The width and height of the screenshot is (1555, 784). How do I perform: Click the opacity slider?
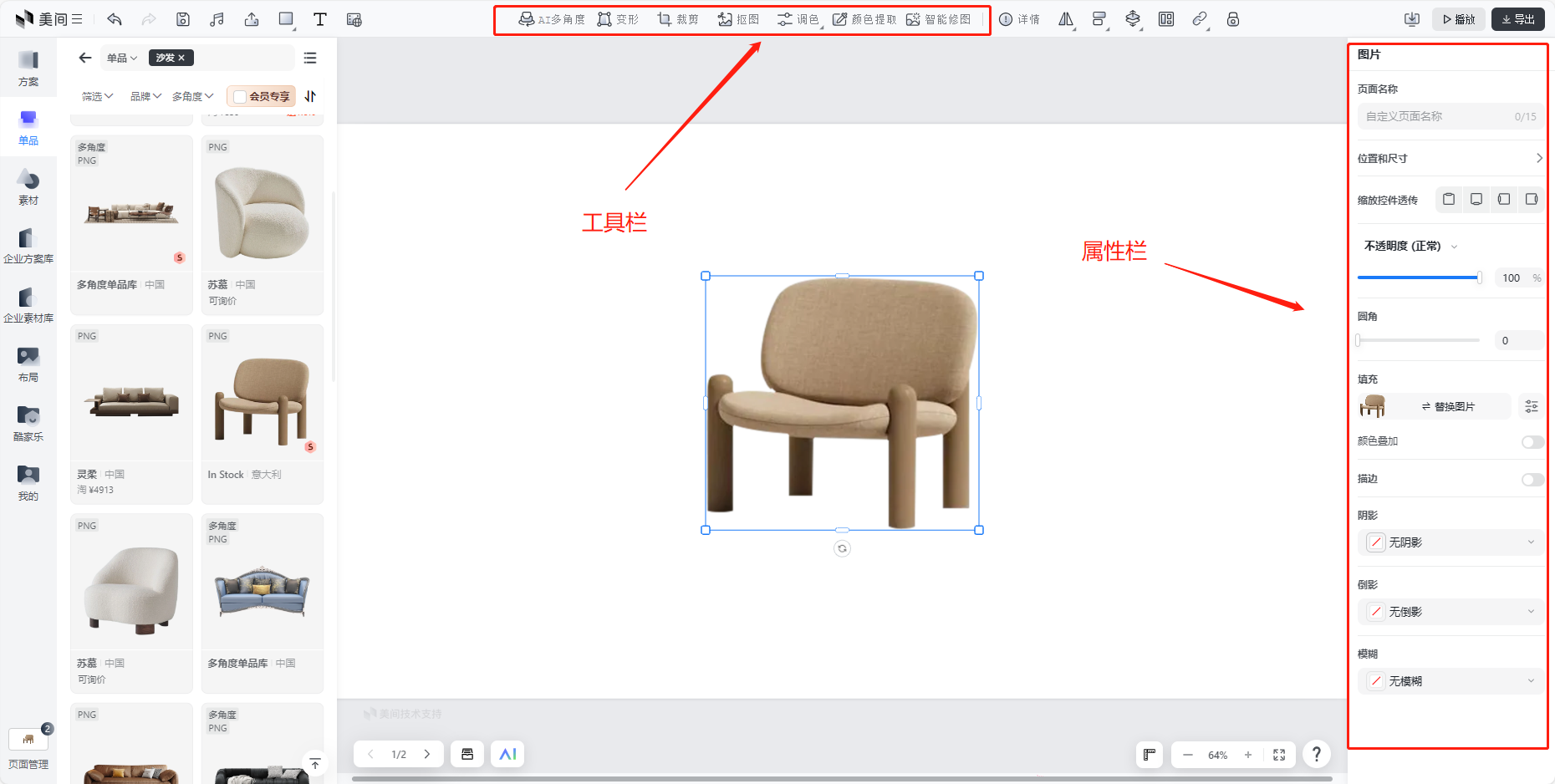(x=1419, y=277)
